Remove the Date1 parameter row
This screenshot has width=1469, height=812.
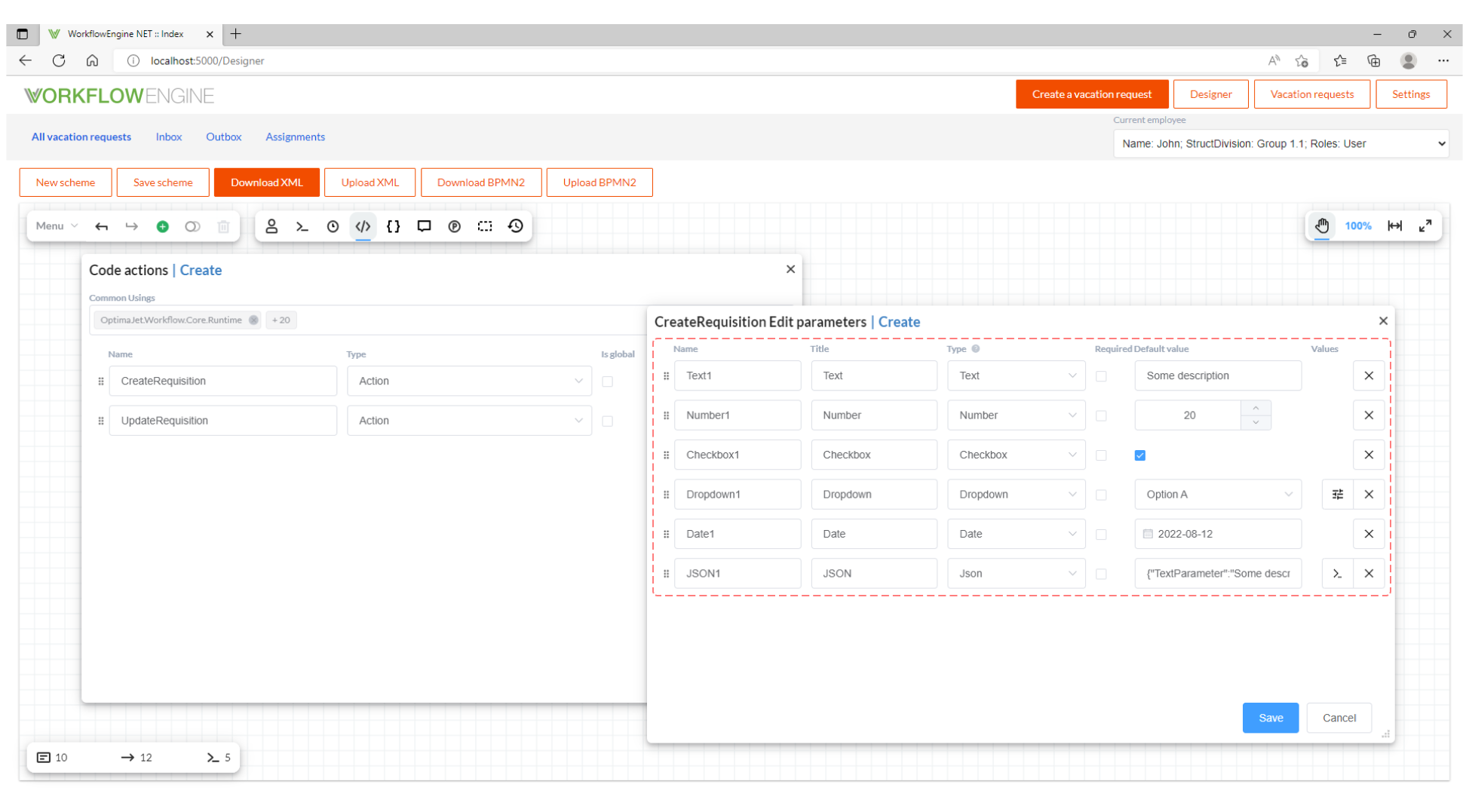[x=1369, y=534]
